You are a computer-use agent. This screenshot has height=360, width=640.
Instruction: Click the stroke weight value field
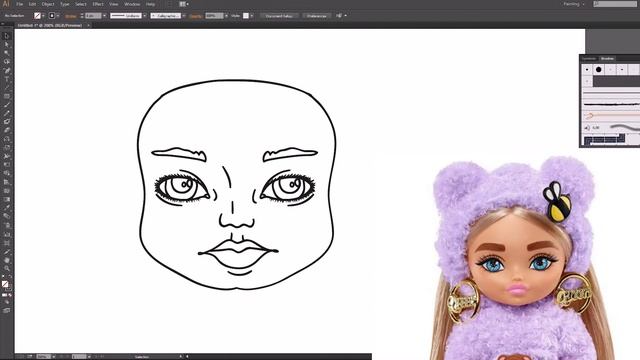(93, 16)
